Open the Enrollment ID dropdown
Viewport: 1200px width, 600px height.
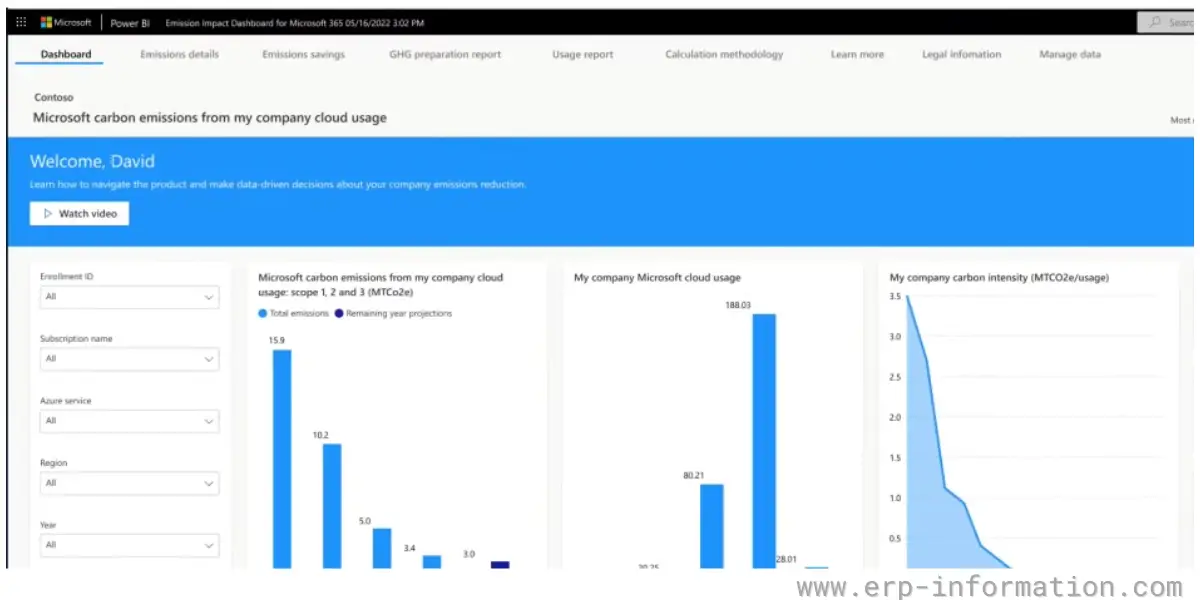click(129, 297)
